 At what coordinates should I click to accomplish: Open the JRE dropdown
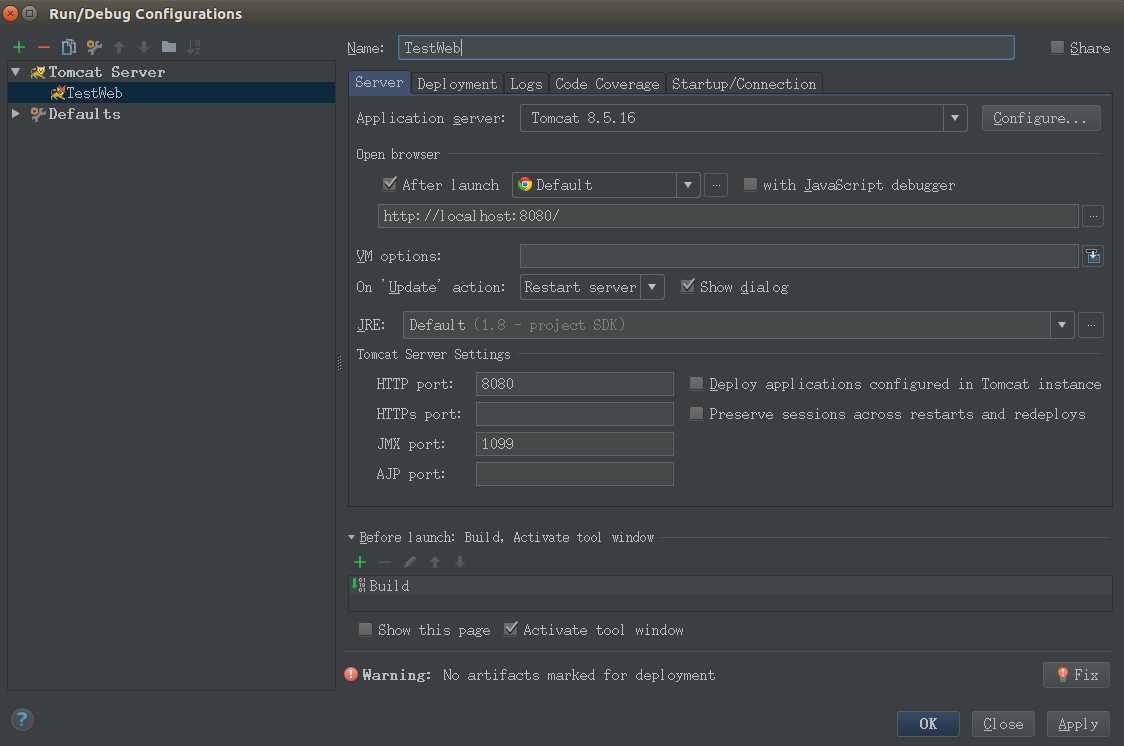pos(1062,325)
